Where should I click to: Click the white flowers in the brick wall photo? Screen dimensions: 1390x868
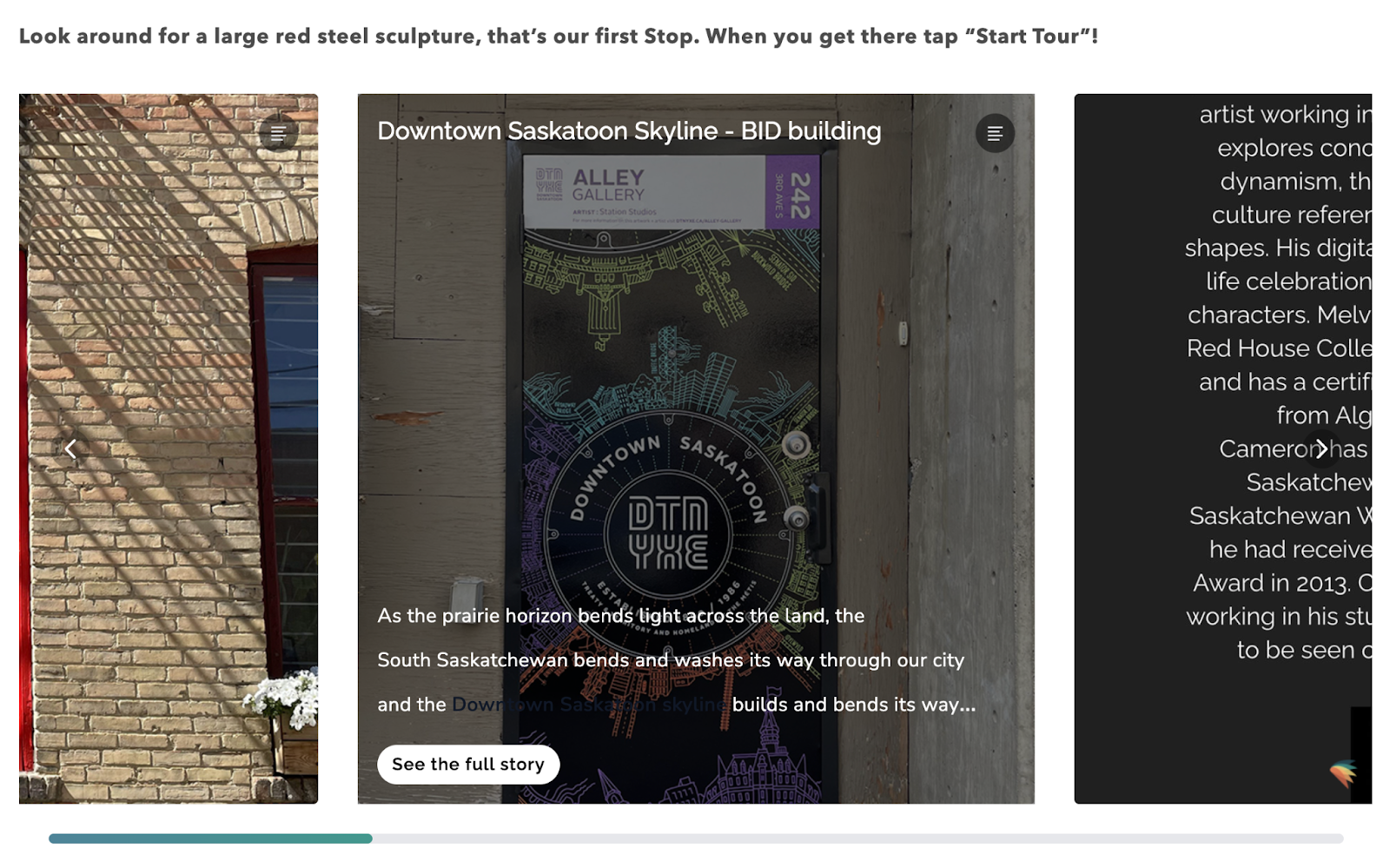click(x=283, y=697)
